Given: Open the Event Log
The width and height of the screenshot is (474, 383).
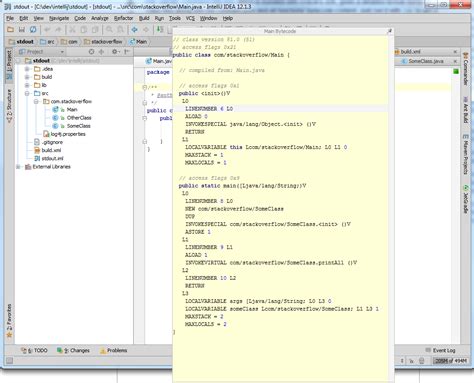Looking at the screenshot, I should coord(440,350).
